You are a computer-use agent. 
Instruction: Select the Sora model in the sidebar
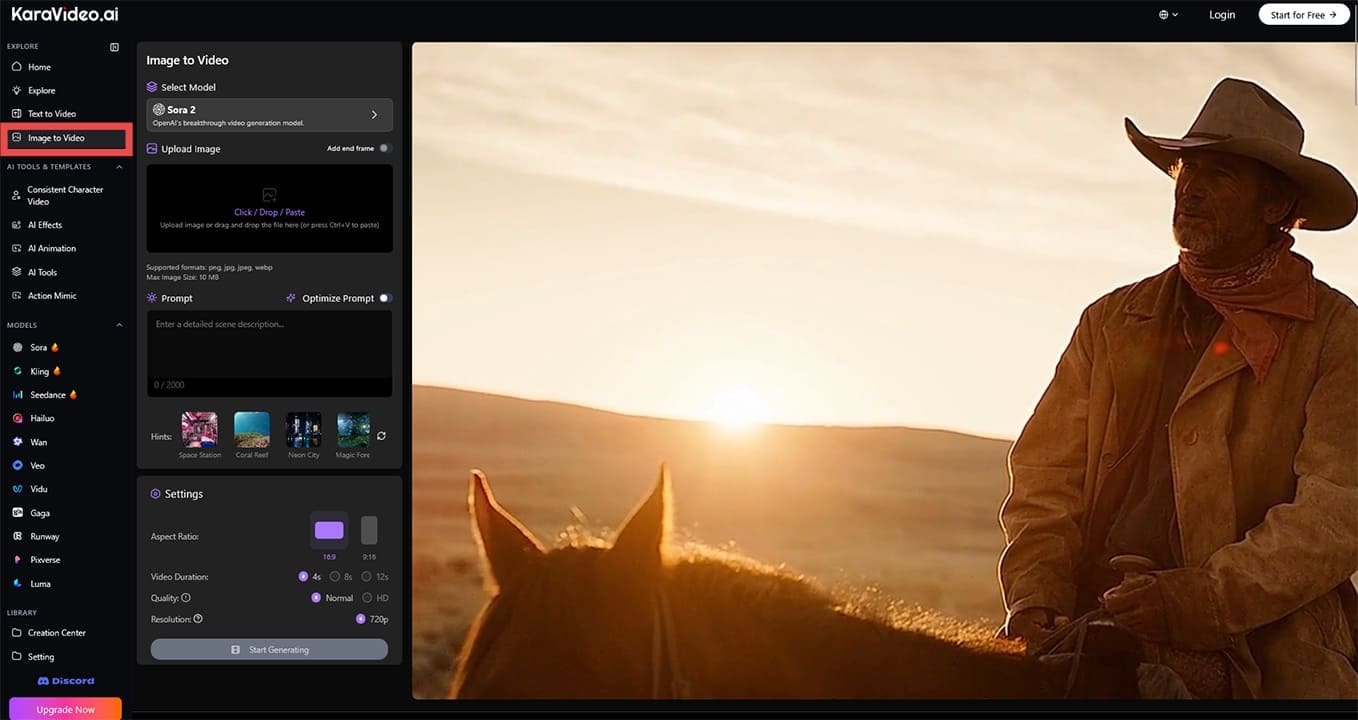point(39,347)
